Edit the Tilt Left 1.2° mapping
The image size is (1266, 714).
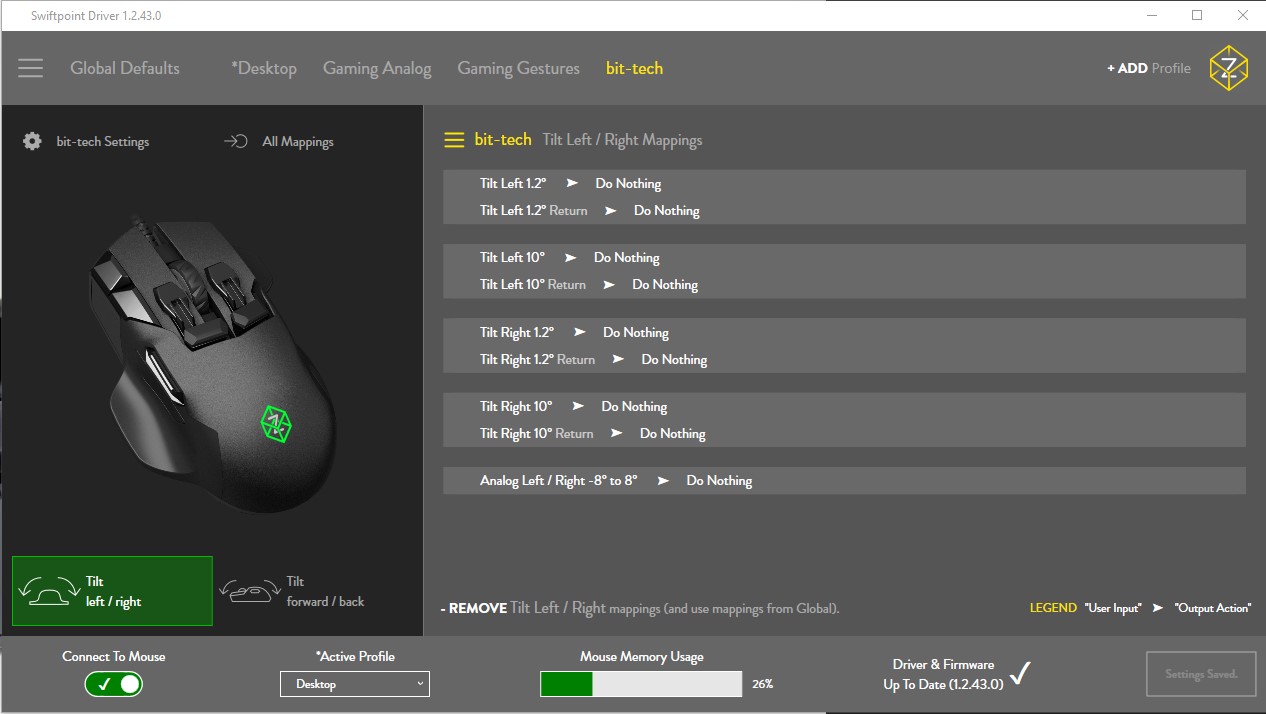click(844, 183)
